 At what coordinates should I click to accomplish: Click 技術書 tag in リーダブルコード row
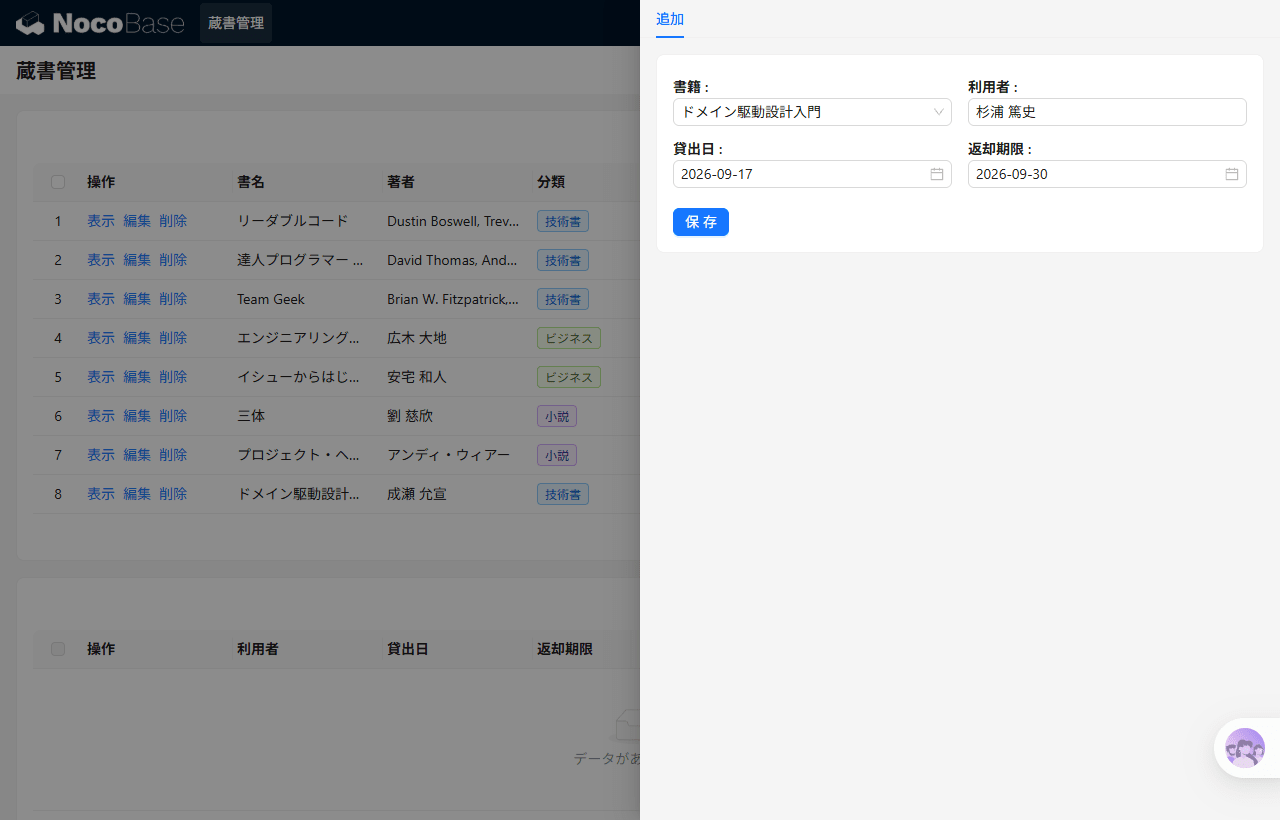tap(563, 221)
